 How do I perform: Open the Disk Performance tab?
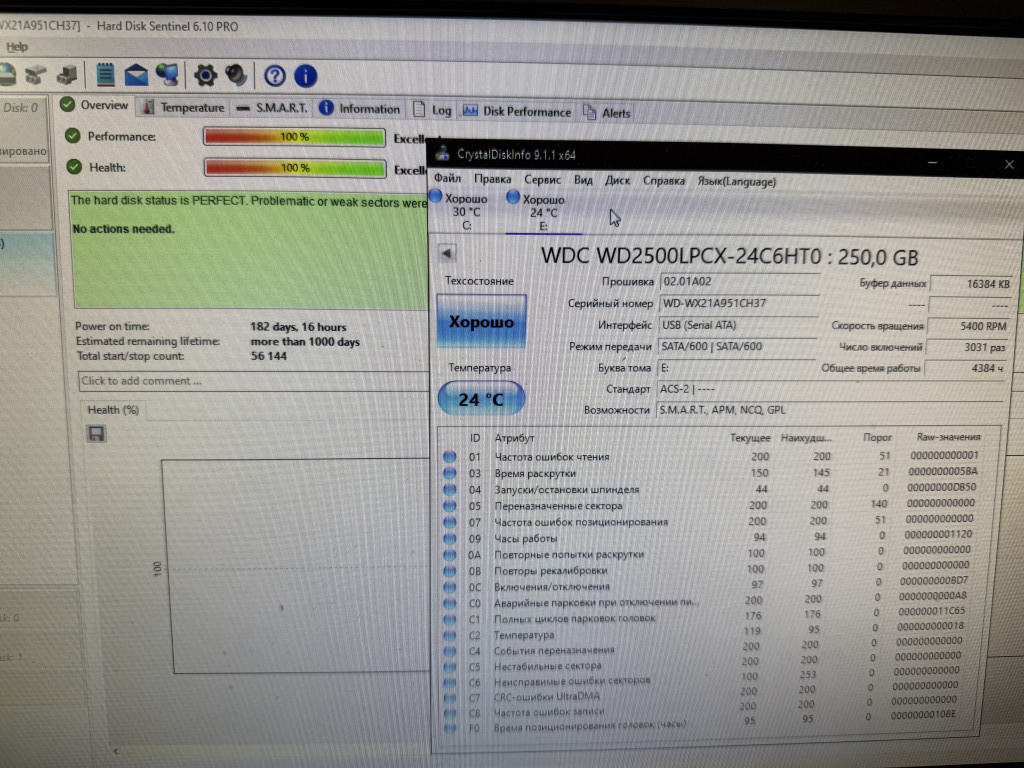click(x=517, y=112)
